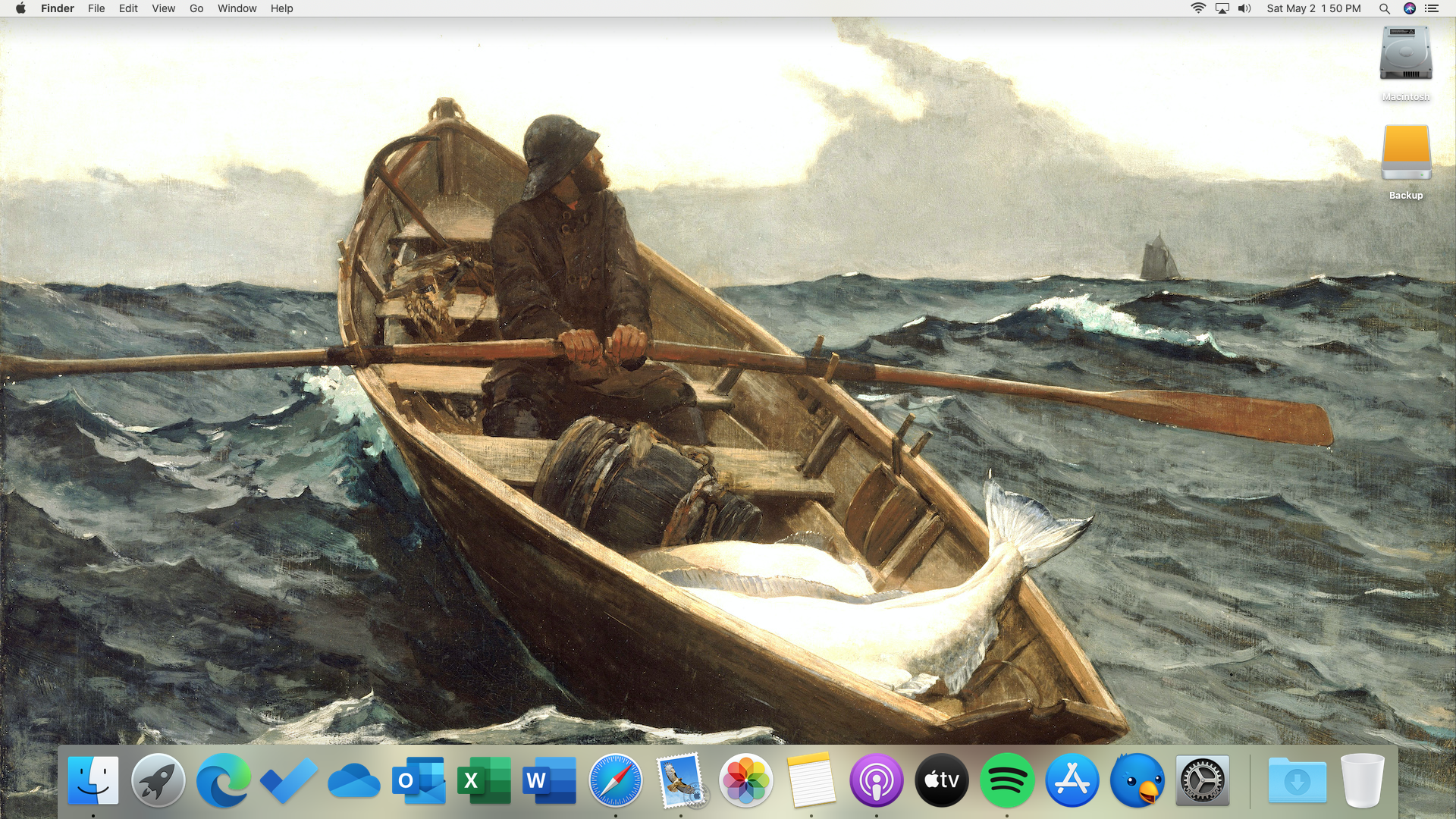Open OneDrive cloud icon in Dock
This screenshot has width=1456, height=819.
click(x=354, y=781)
